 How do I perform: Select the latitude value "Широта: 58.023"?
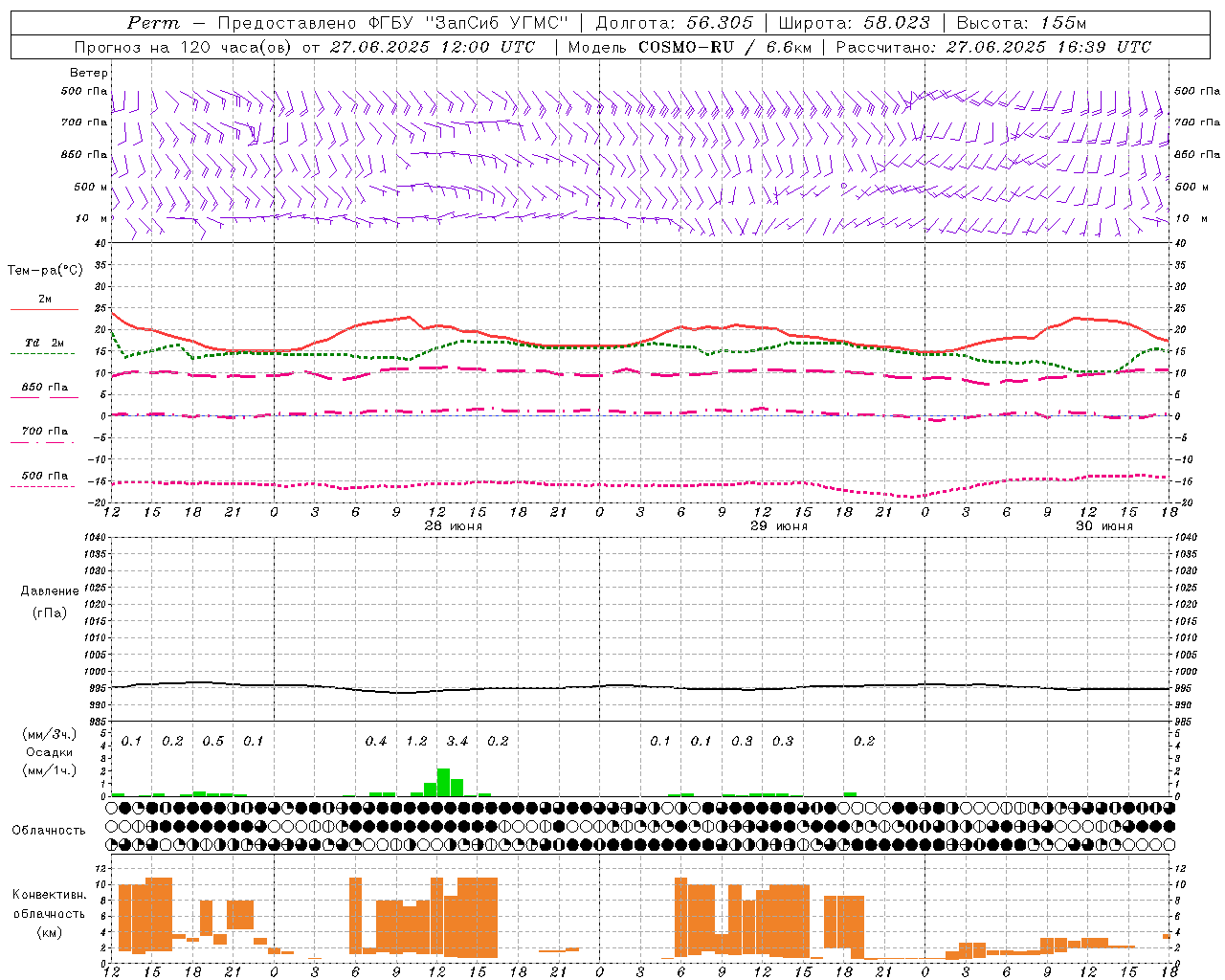coord(854,23)
